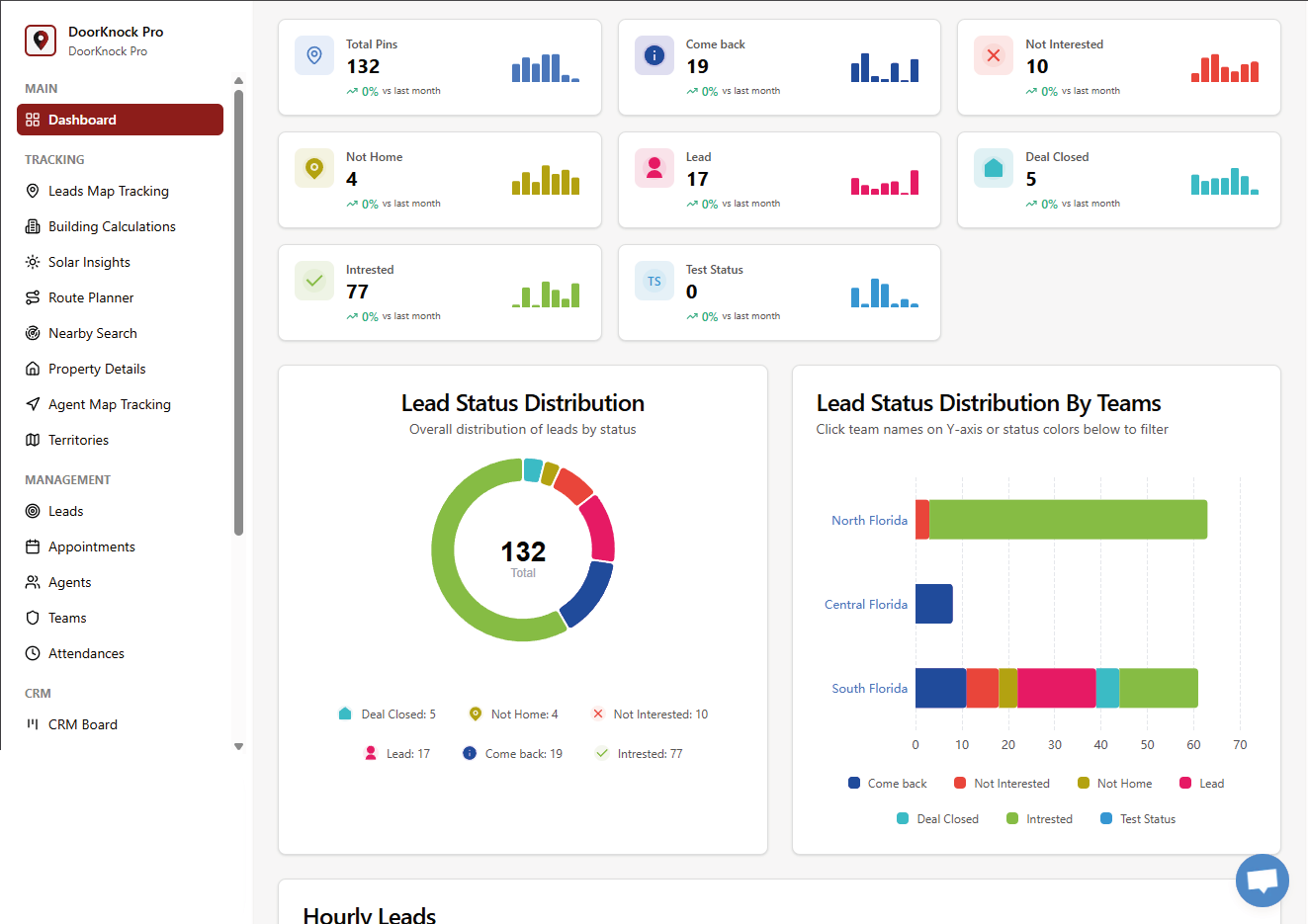Screen dimensions: 1308x924
Task: Click blue Come back donut segment
Action: (x=590, y=595)
